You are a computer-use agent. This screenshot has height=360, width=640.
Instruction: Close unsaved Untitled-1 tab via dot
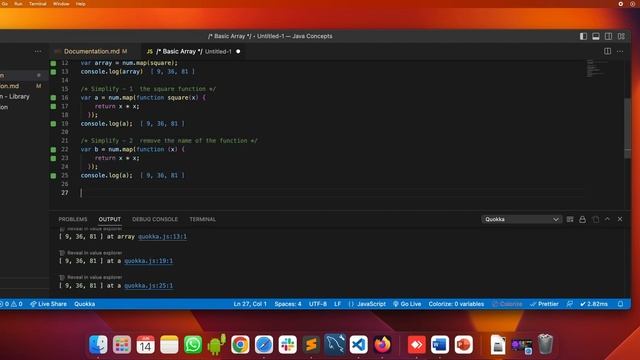(238, 51)
